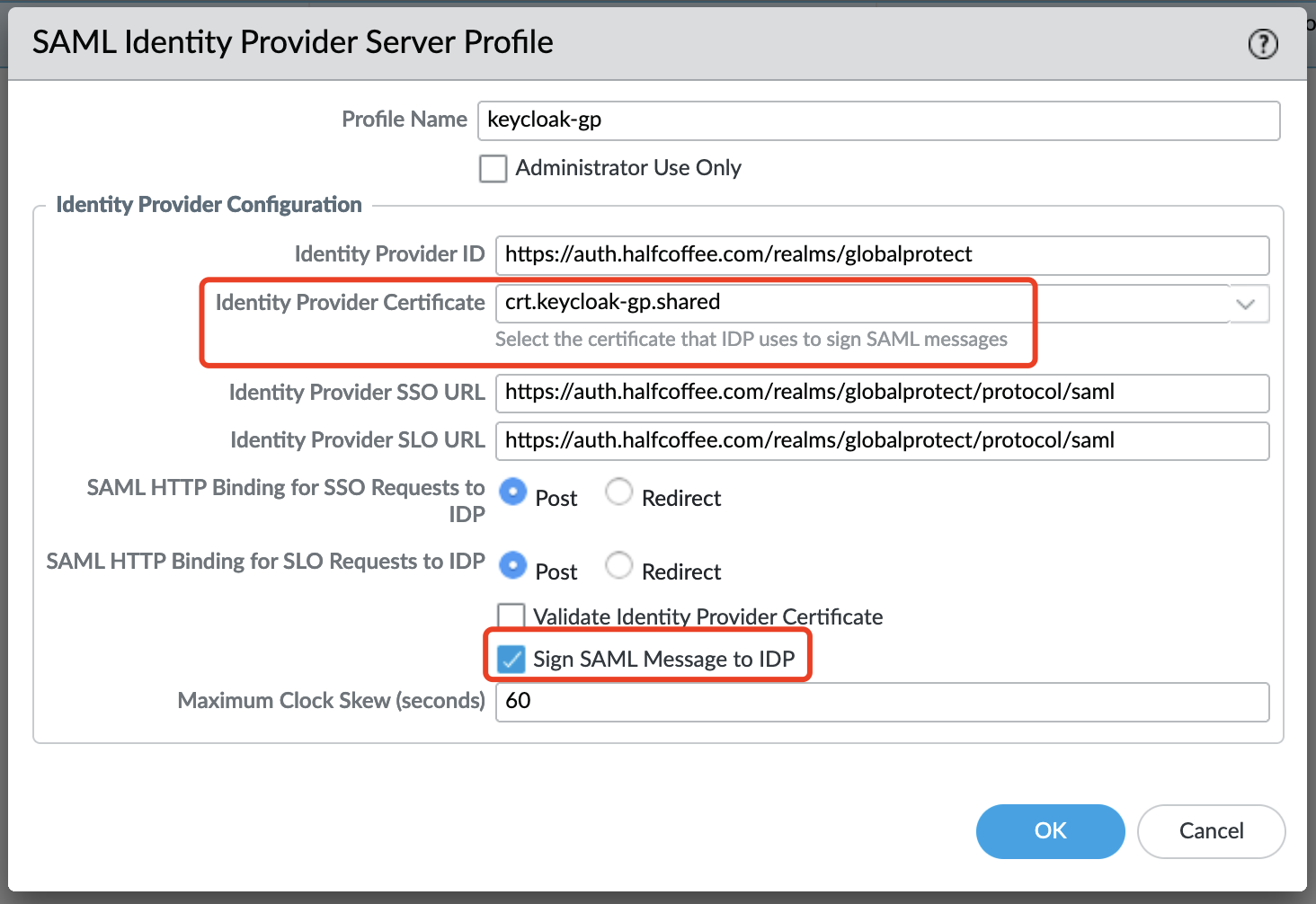Uncheck Sign SAML Message to IDP
Image resolution: width=1316 pixels, height=904 pixels.
511,659
